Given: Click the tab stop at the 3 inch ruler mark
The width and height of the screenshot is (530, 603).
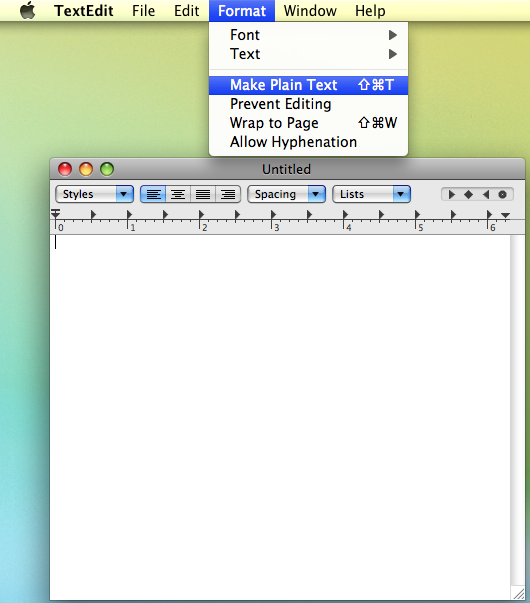Looking at the screenshot, I should [273, 214].
